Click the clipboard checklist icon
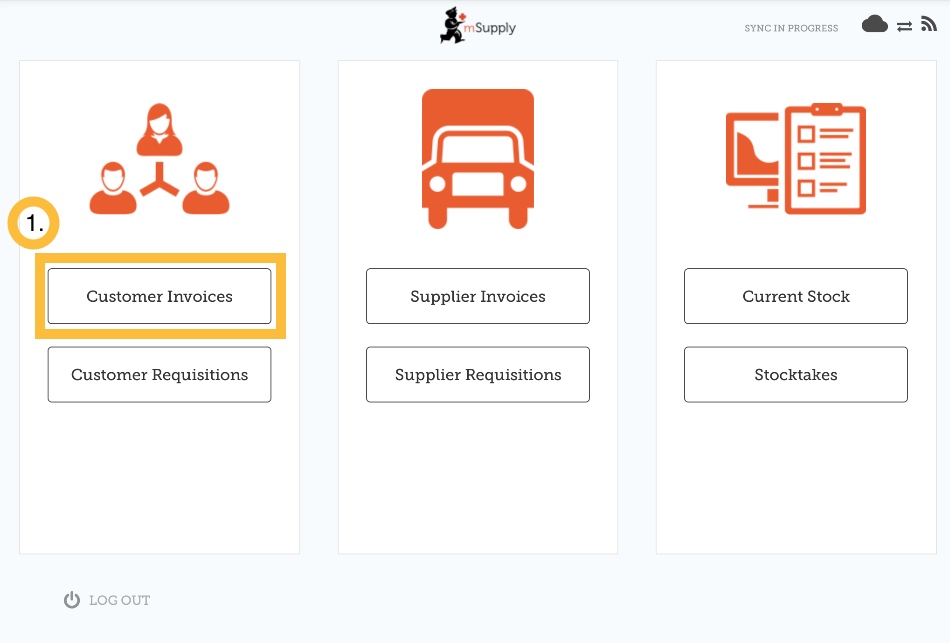The width and height of the screenshot is (950, 643). click(x=825, y=158)
